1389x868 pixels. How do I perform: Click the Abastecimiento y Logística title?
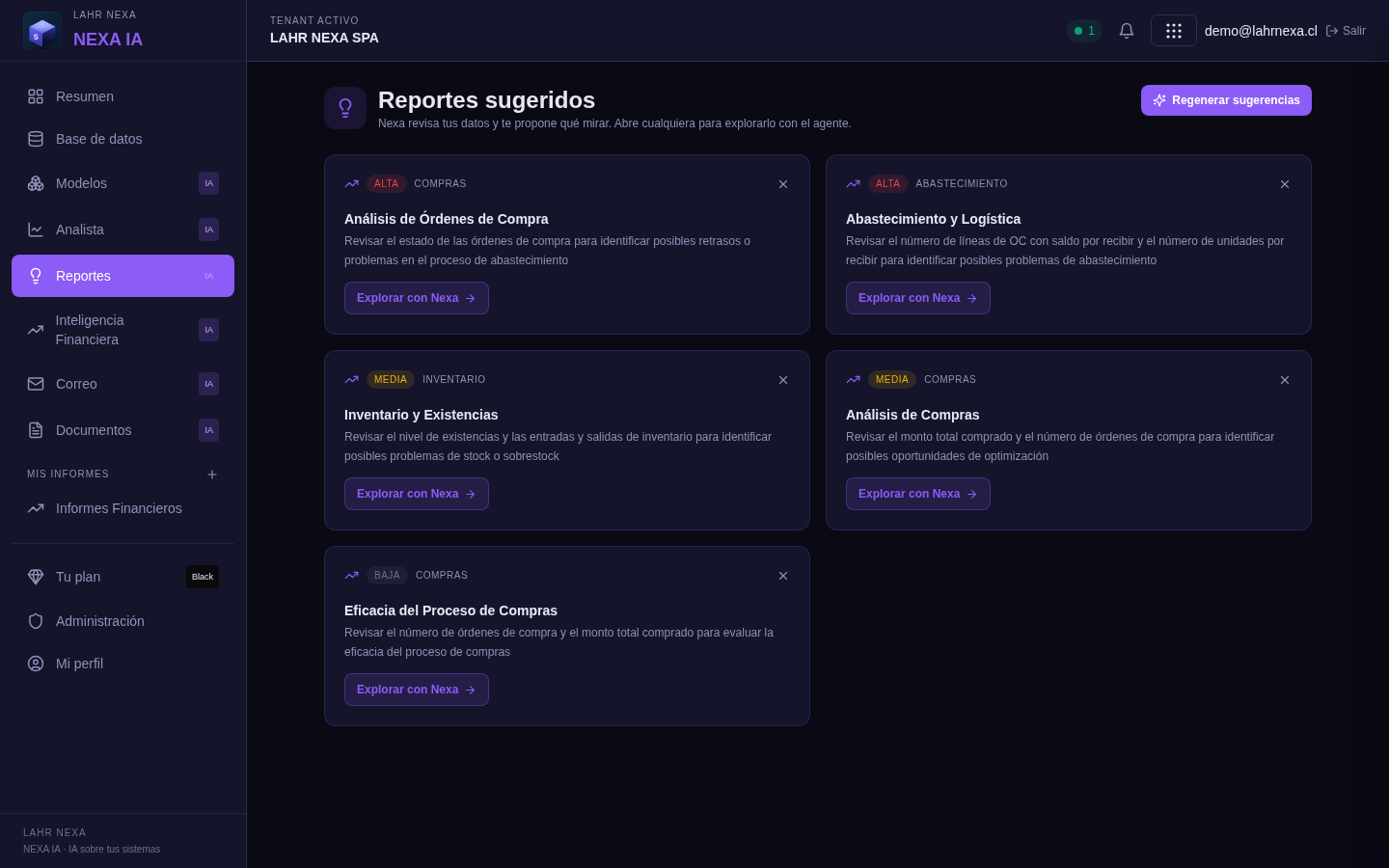click(933, 219)
